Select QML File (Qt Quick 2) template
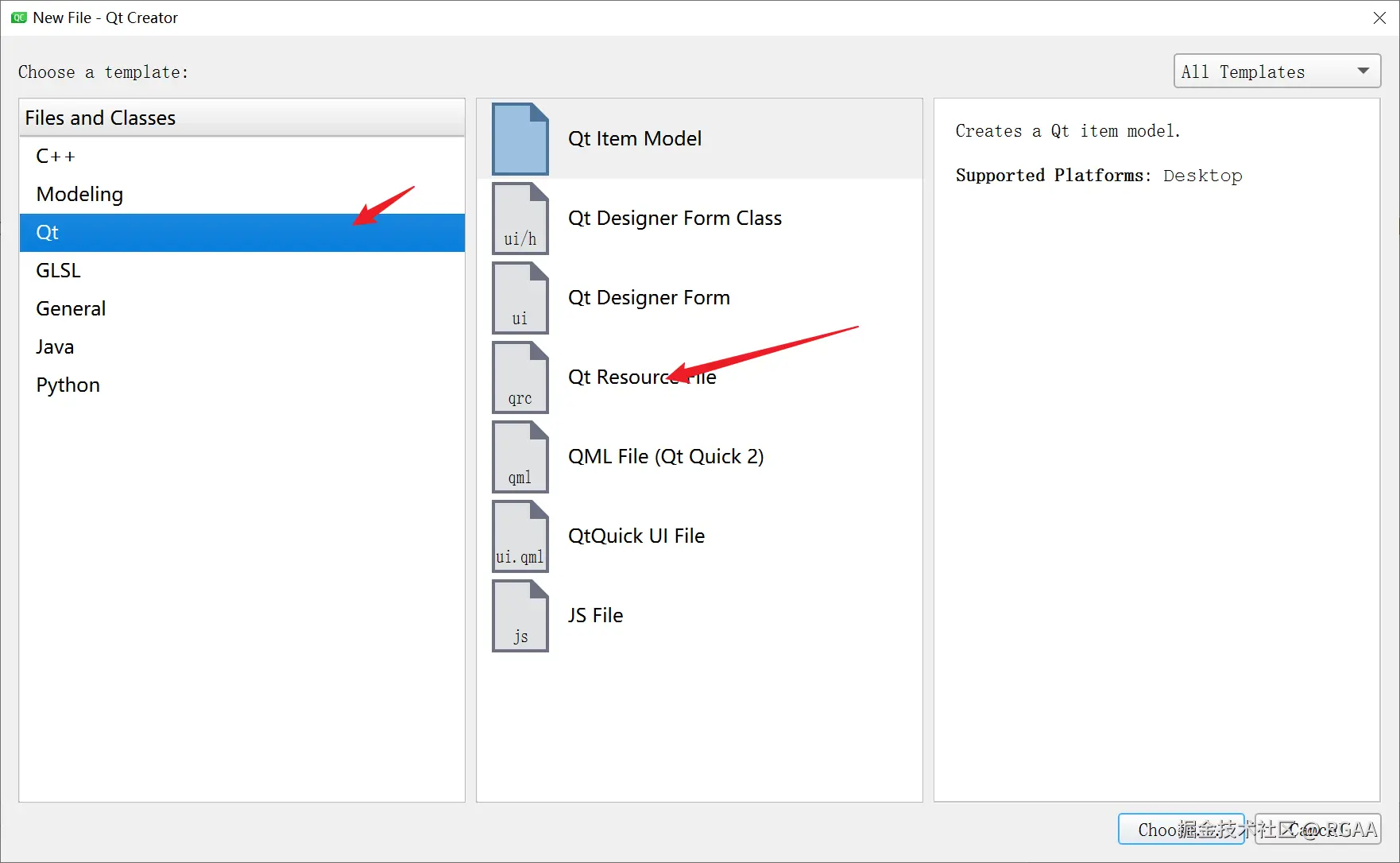 pyautogui.click(x=699, y=457)
